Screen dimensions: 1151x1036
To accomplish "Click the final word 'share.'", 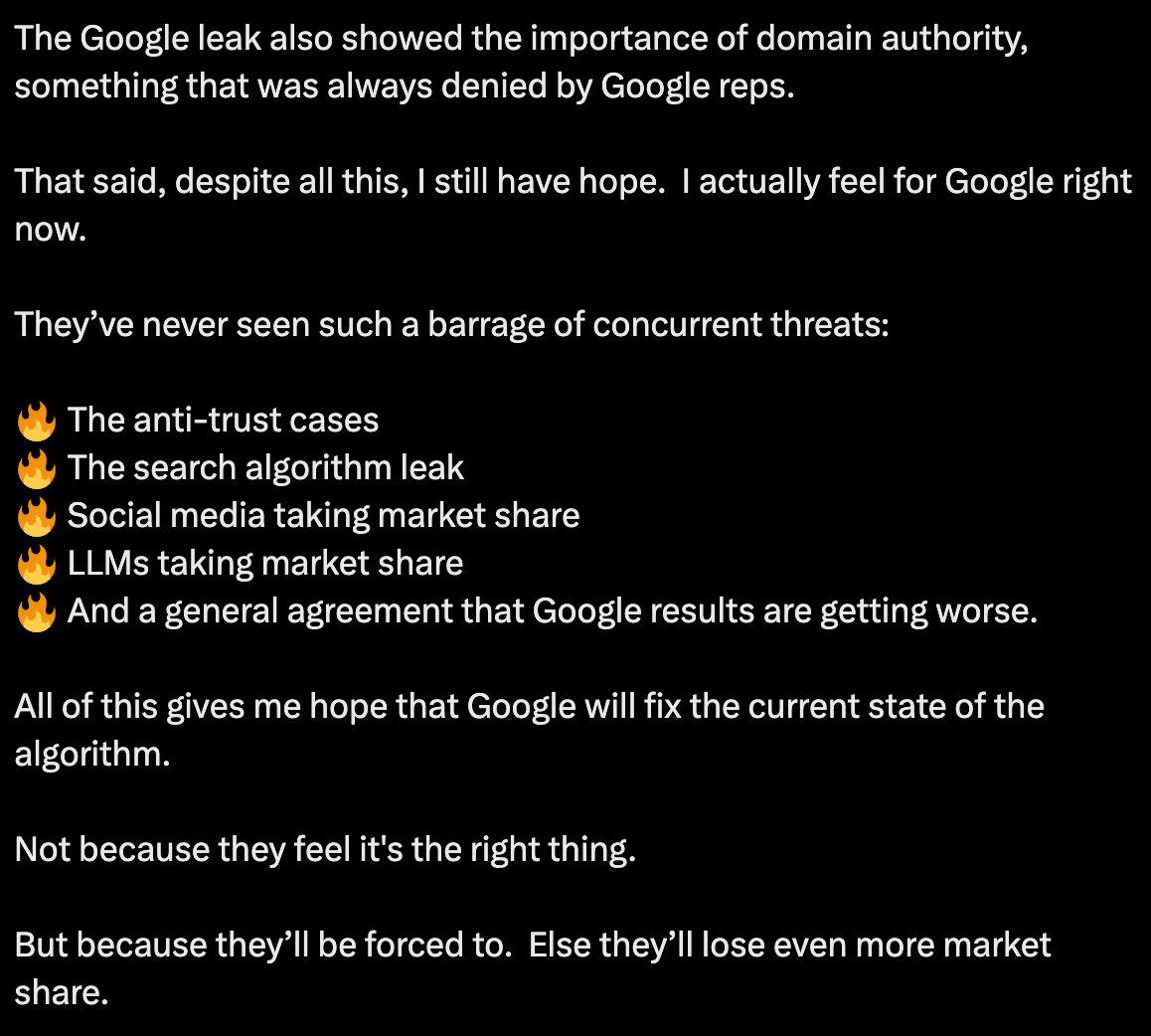I will (x=62, y=993).
